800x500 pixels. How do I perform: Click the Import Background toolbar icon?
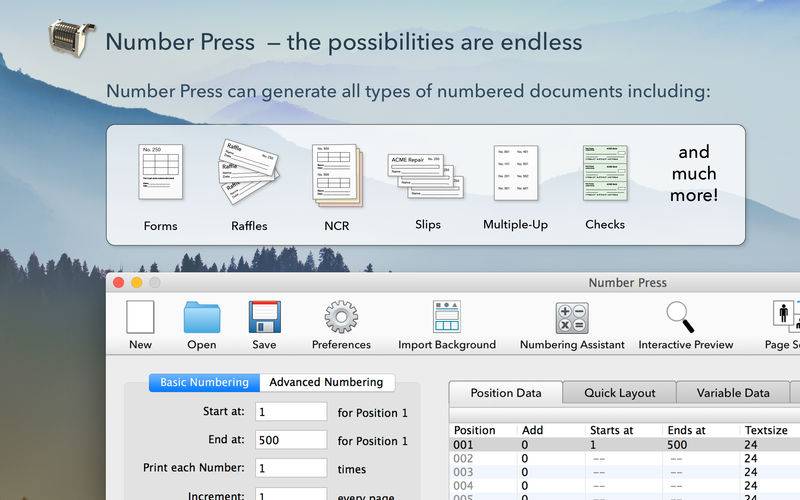446,317
